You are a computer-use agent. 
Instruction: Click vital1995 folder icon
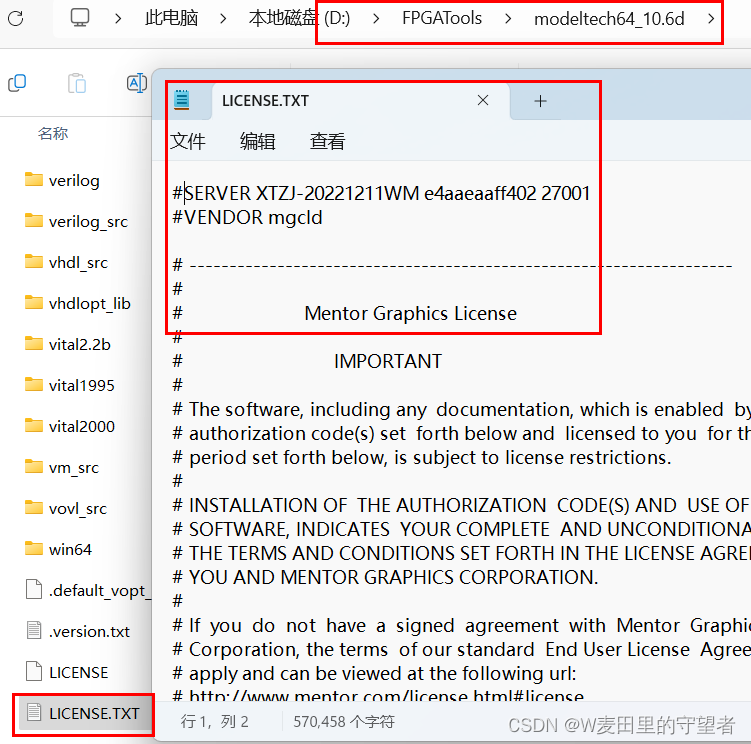tap(34, 384)
